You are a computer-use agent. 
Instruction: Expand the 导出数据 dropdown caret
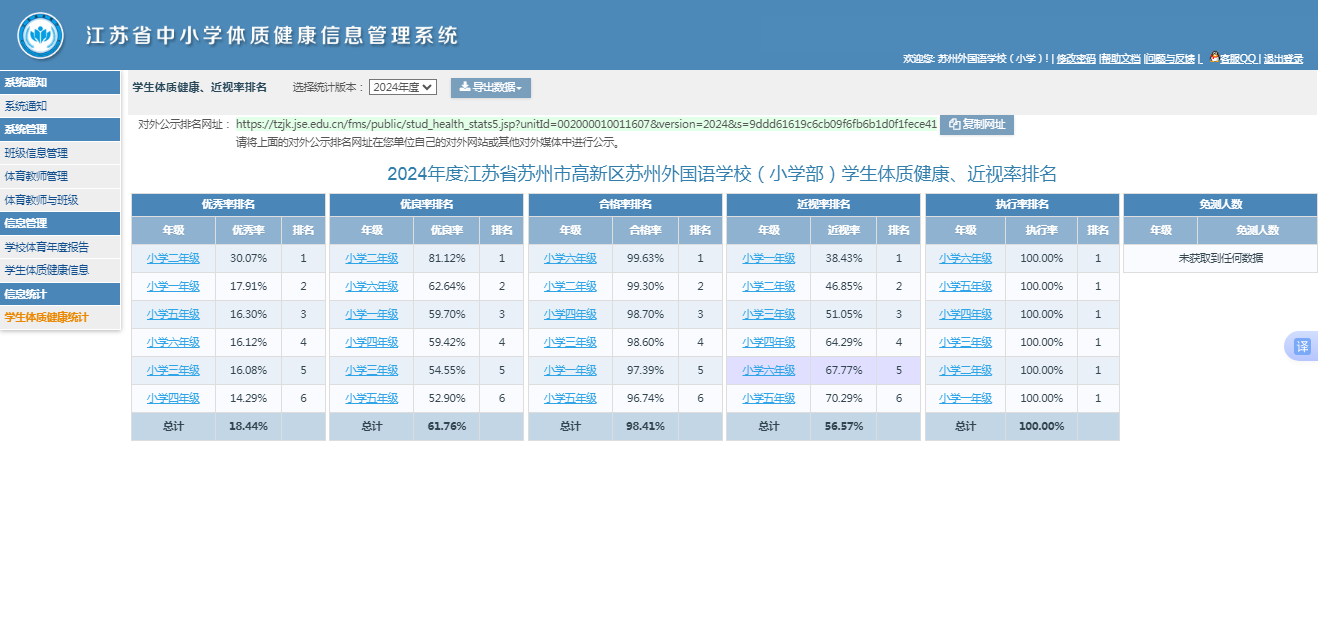519,87
